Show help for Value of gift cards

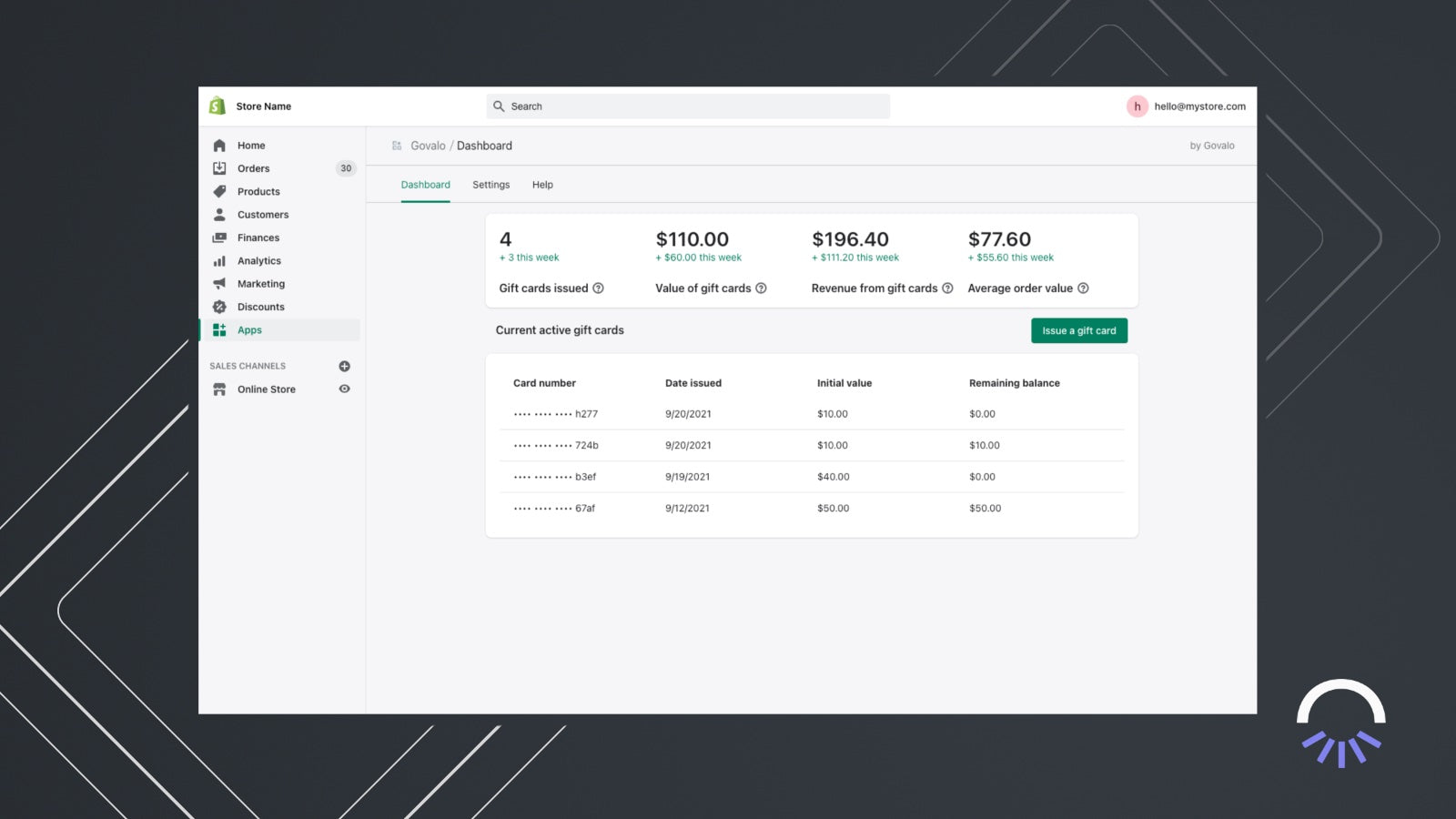pos(761,288)
